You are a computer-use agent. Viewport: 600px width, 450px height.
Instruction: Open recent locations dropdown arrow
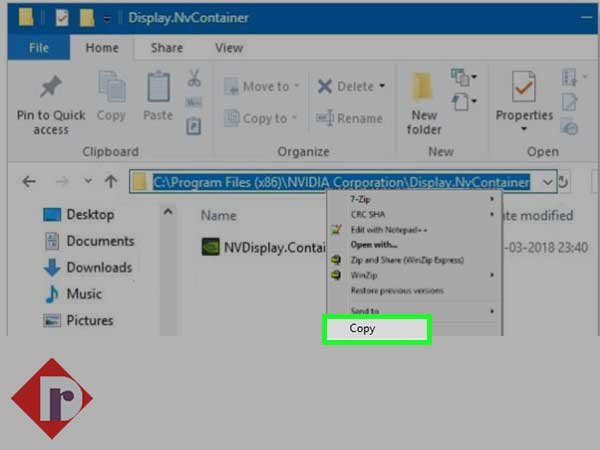88,181
